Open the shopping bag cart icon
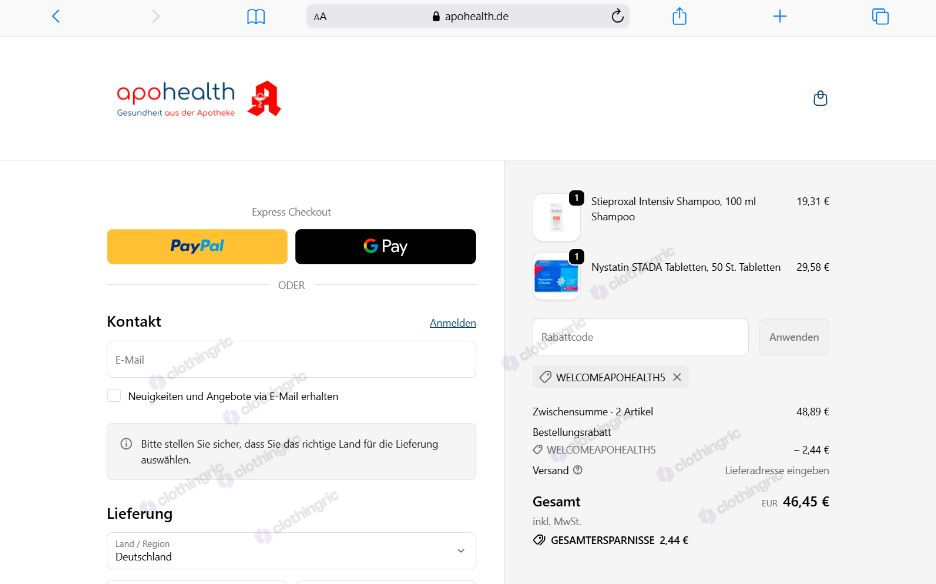This screenshot has height=584, width=936. click(x=820, y=98)
